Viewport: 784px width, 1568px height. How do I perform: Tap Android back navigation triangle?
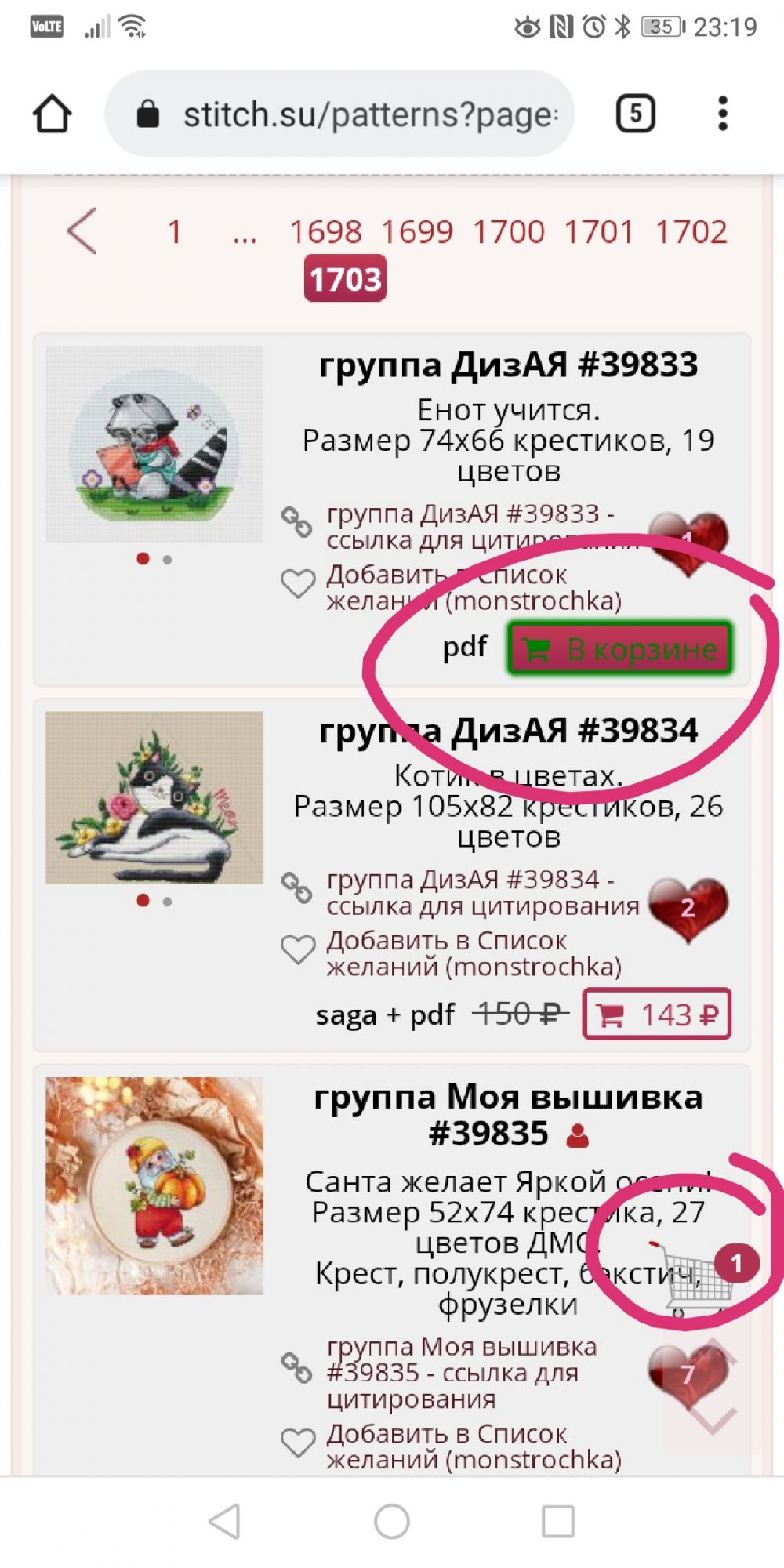click(225, 1522)
